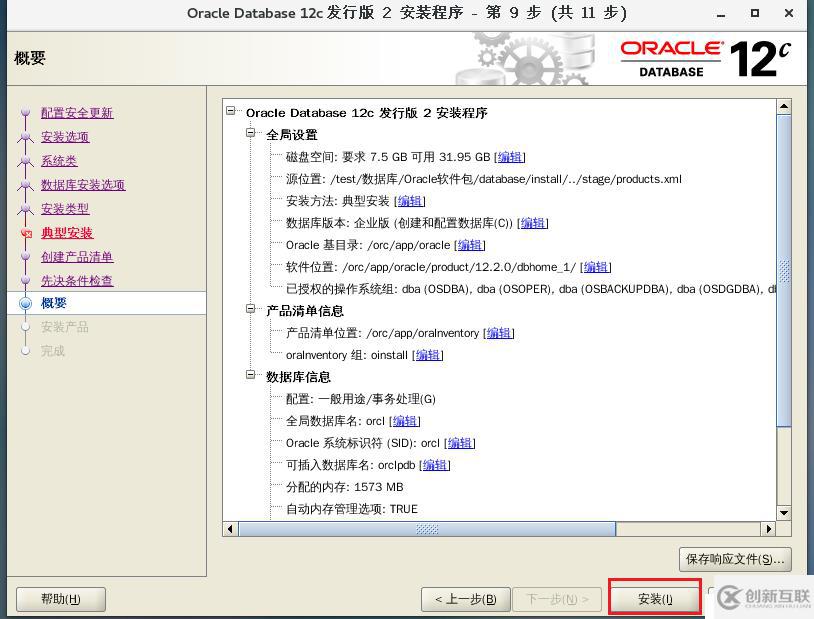Click the horizontal scrollbar left arrow

click(x=230, y=529)
